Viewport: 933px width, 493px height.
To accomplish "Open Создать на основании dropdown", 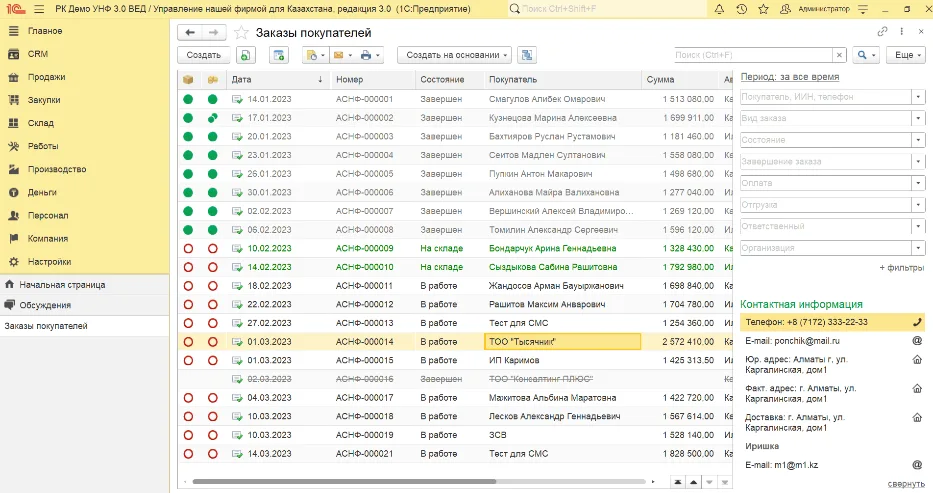I will [x=455, y=55].
